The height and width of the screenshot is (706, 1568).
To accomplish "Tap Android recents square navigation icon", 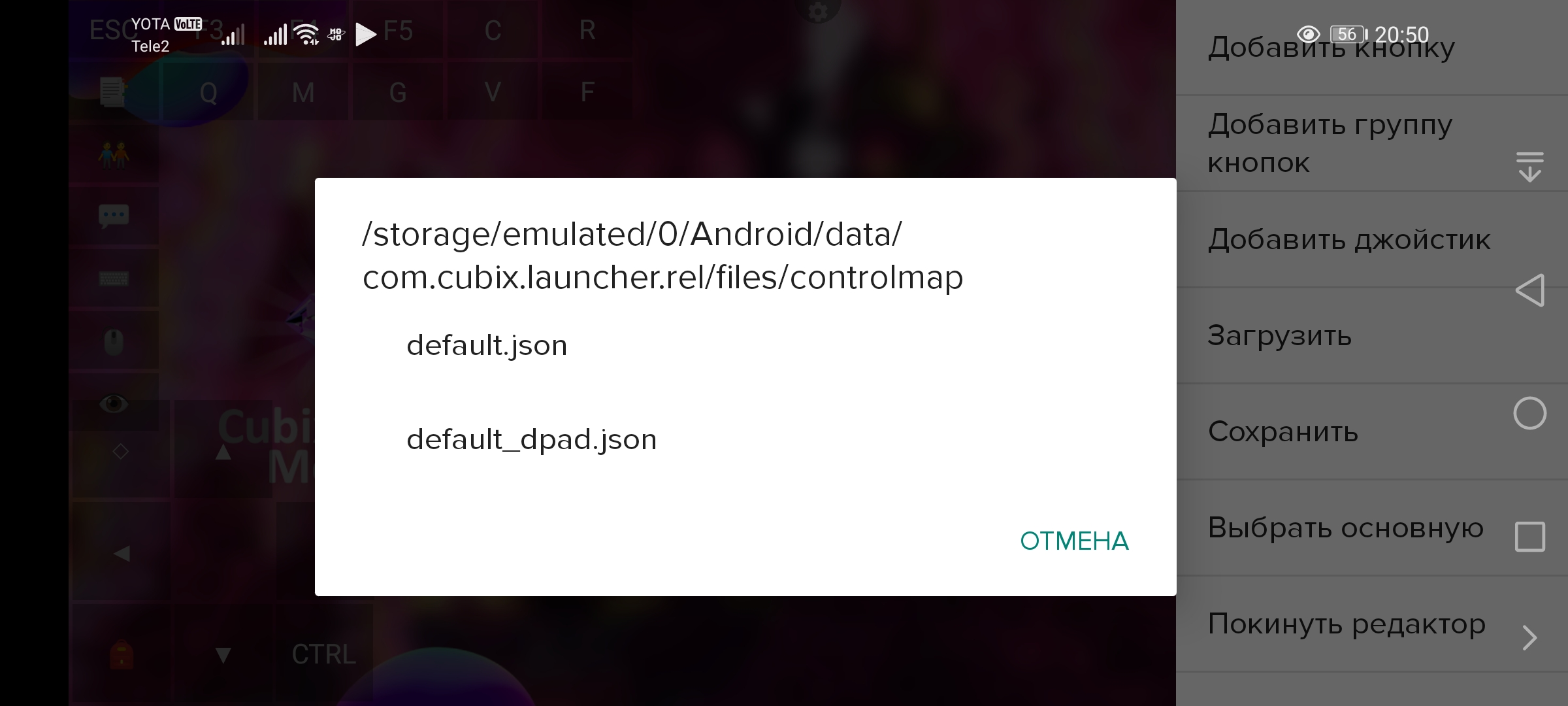I will pos(1529,537).
